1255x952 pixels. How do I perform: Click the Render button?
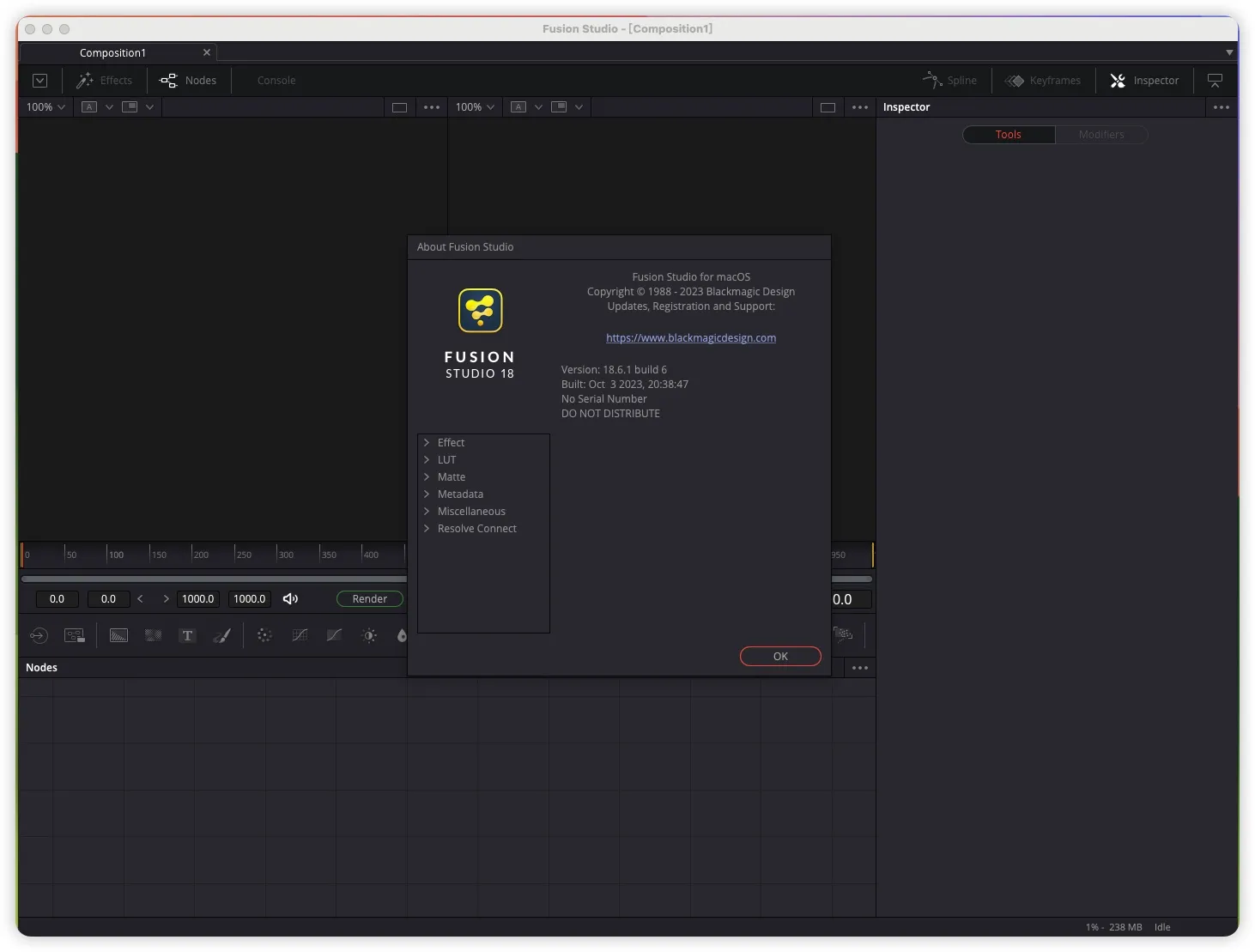[x=370, y=599]
